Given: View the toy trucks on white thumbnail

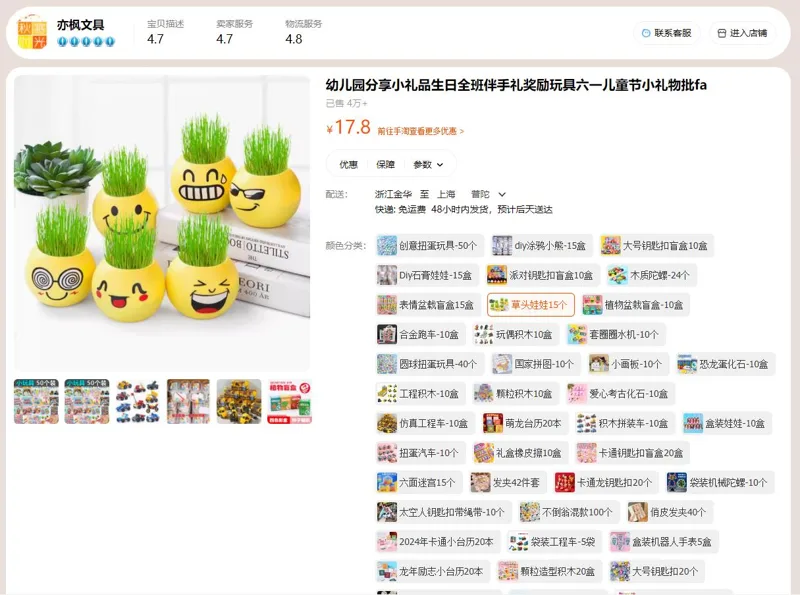Looking at the screenshot, I should [137, 402].
